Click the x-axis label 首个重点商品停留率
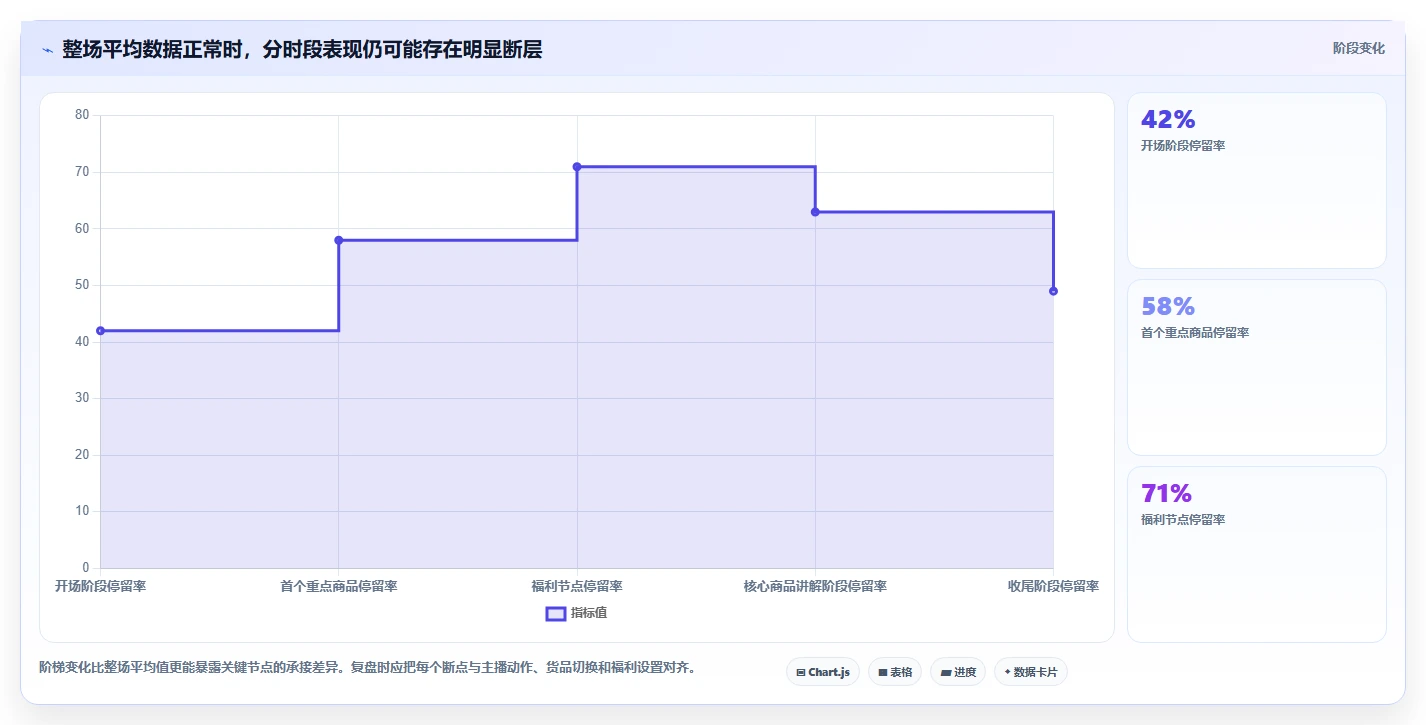The width and height of the screenshot is (1426, 725). coord(339,586)
